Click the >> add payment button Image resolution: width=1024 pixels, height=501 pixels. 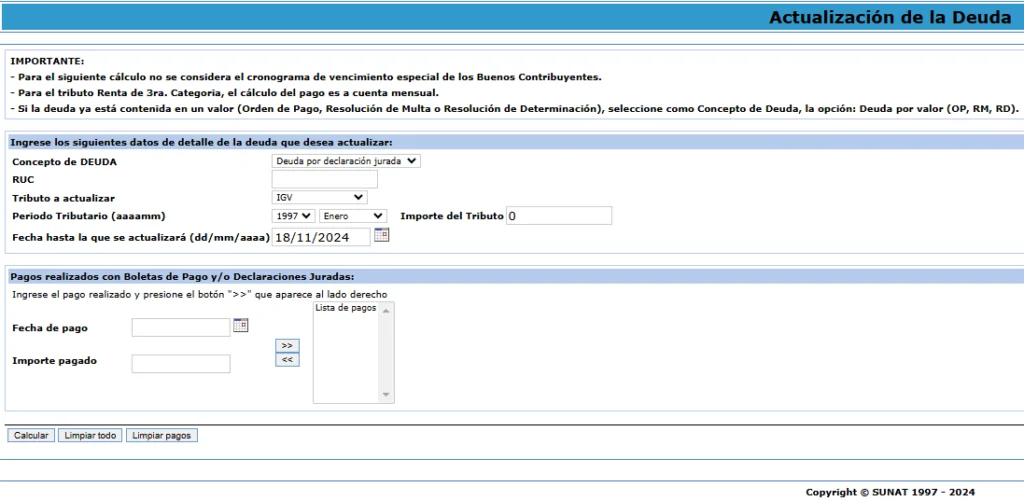point(287,345)
